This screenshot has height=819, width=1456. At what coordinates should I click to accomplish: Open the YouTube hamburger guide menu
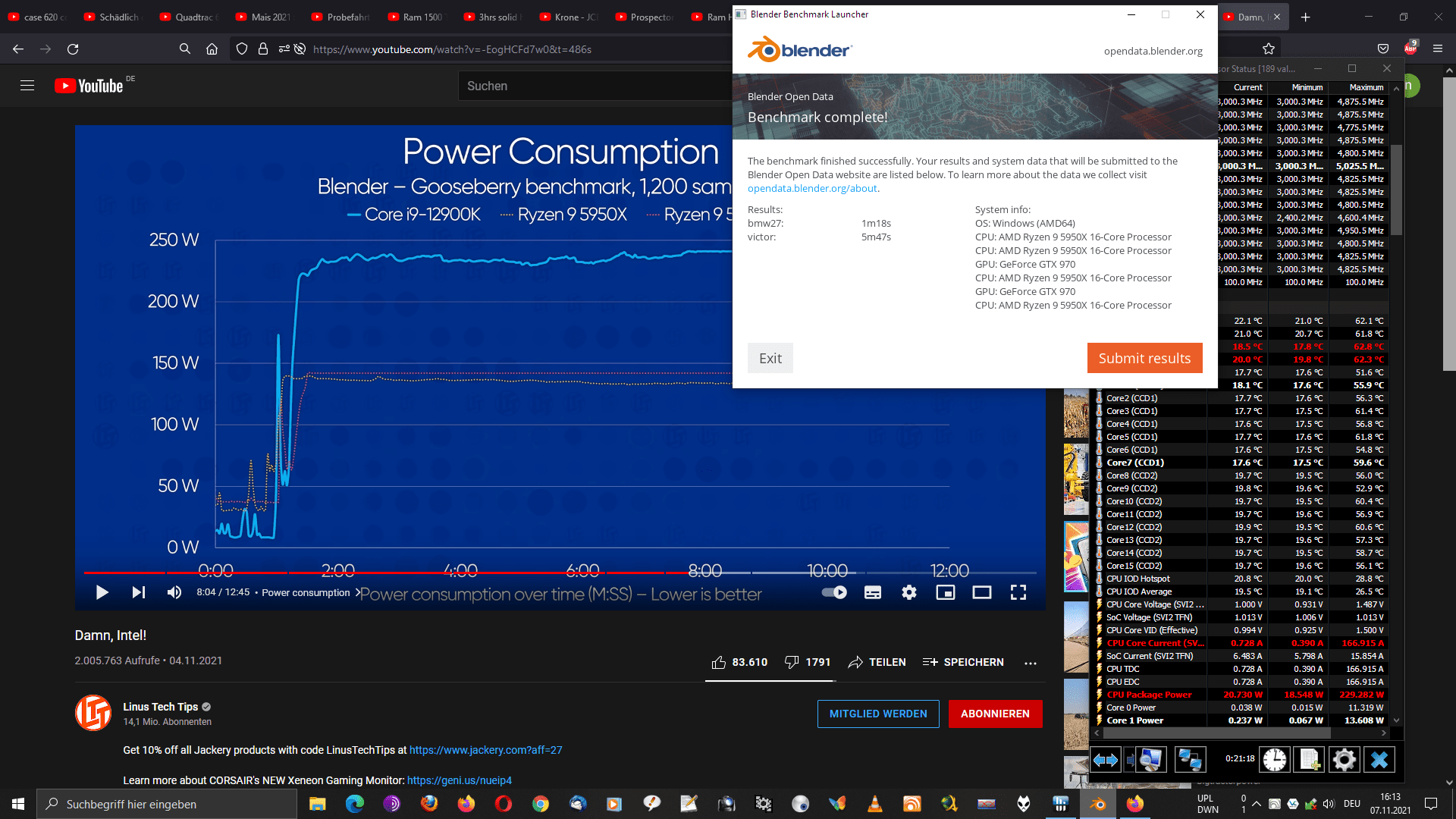(x=27, y=86)
